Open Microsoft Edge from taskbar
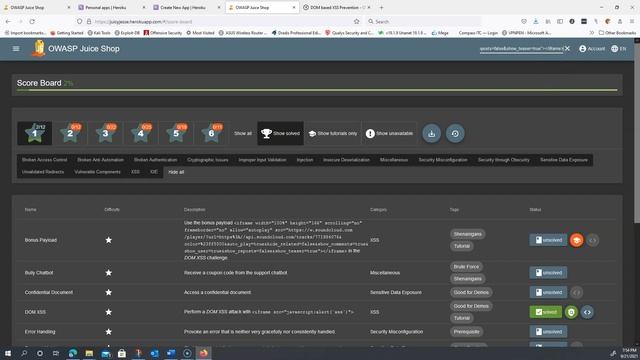The image size is (640, 360). click(x=73, y=353)
